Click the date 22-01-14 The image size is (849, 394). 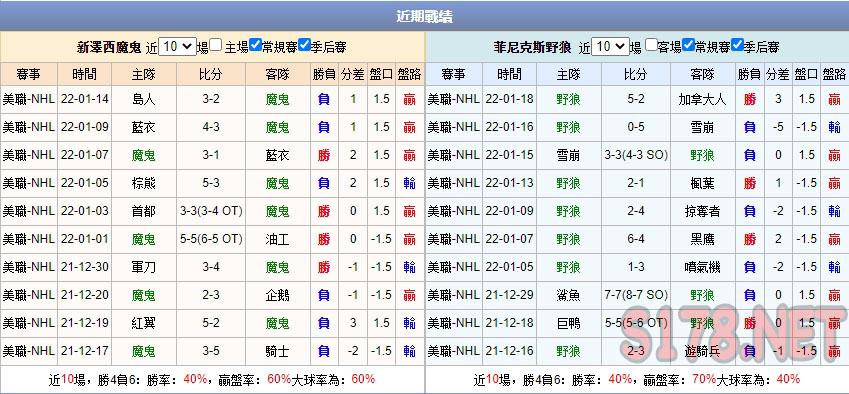point(84,99)
